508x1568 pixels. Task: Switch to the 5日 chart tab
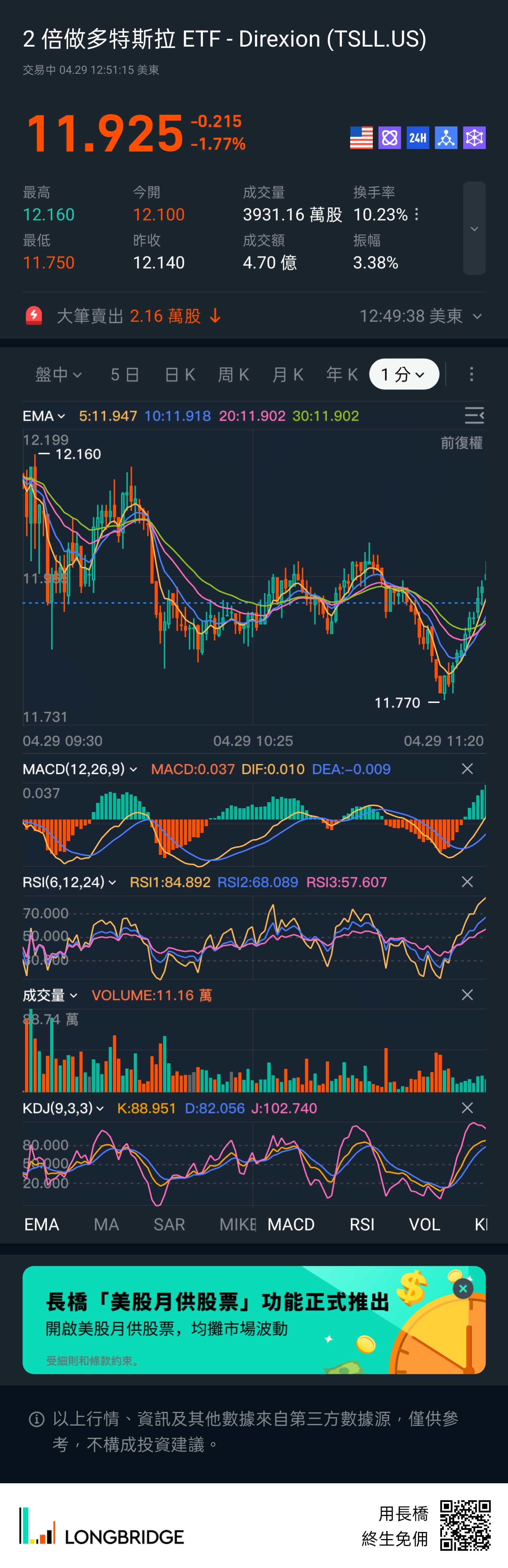125,374
